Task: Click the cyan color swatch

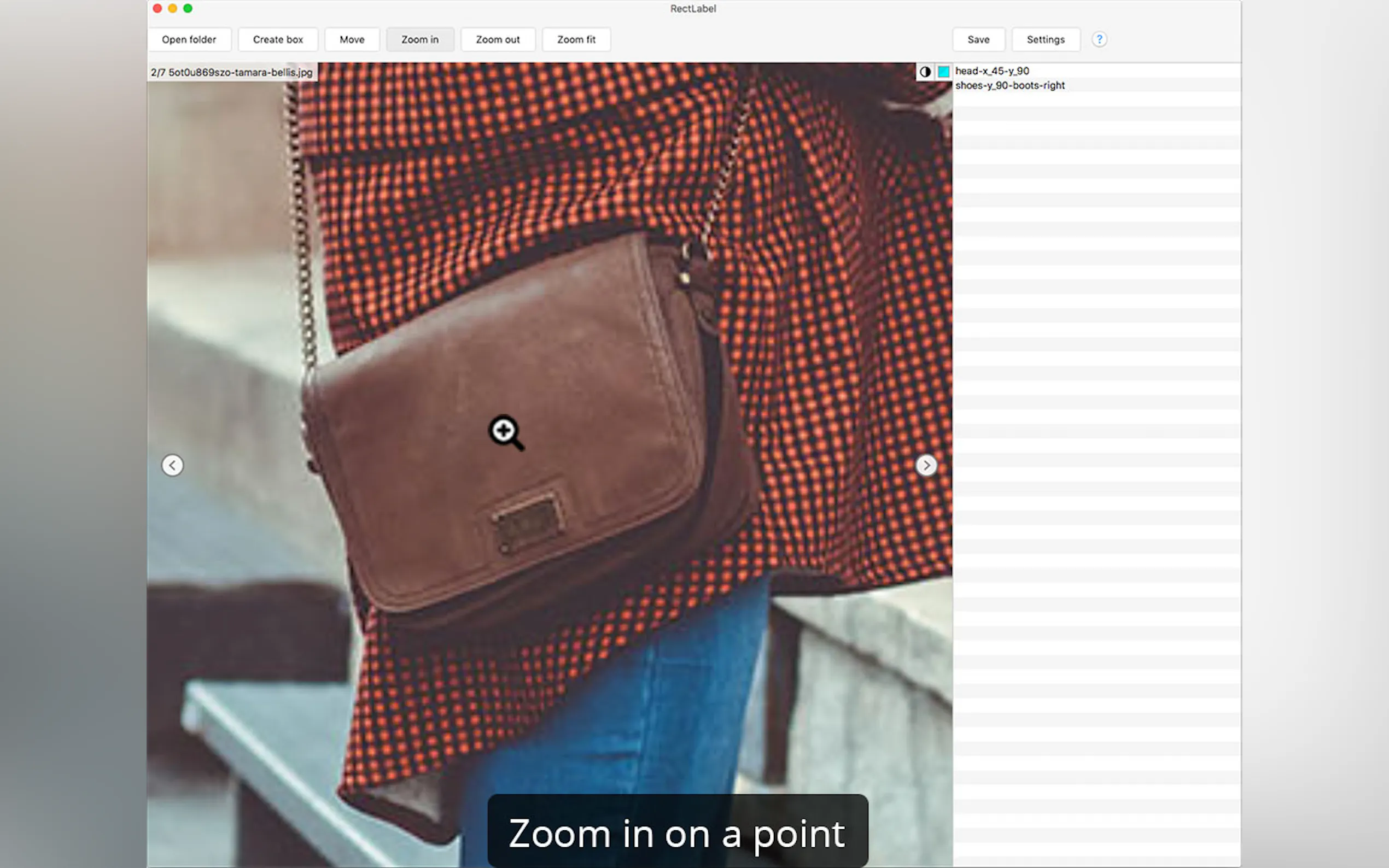Action: click(943, 72)
